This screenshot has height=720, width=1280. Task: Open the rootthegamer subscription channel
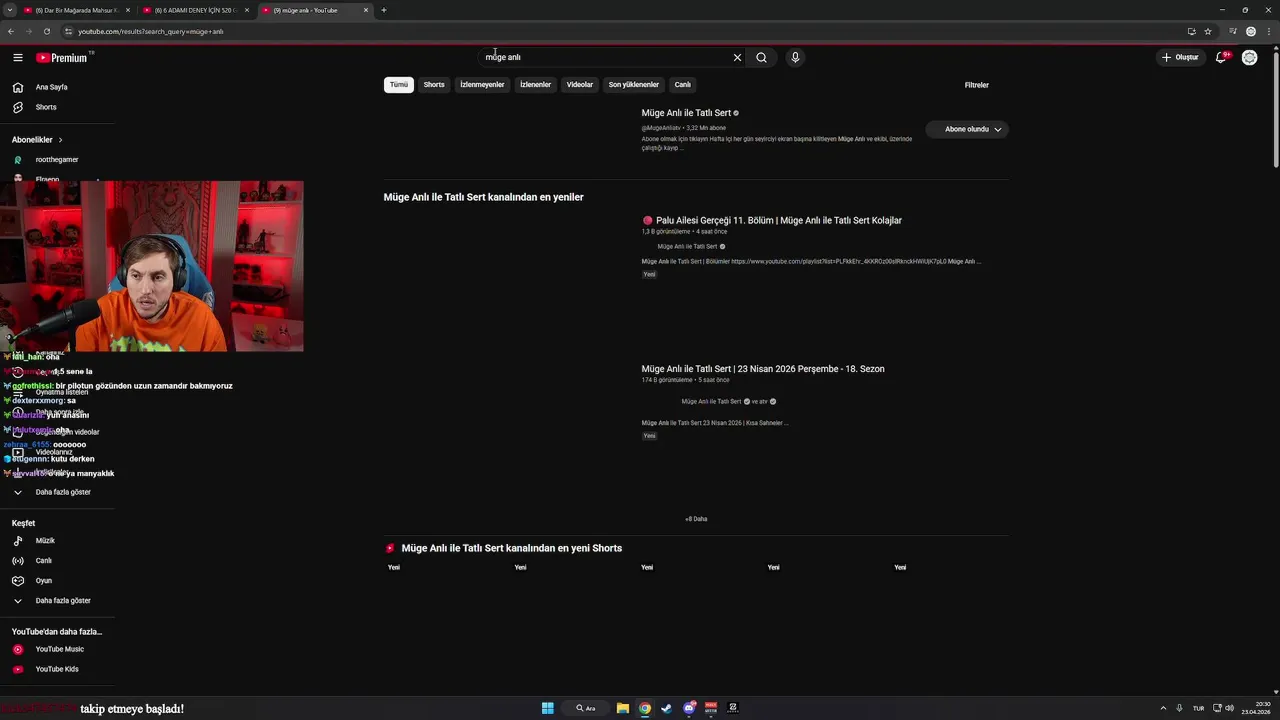(x=57, y=160)
